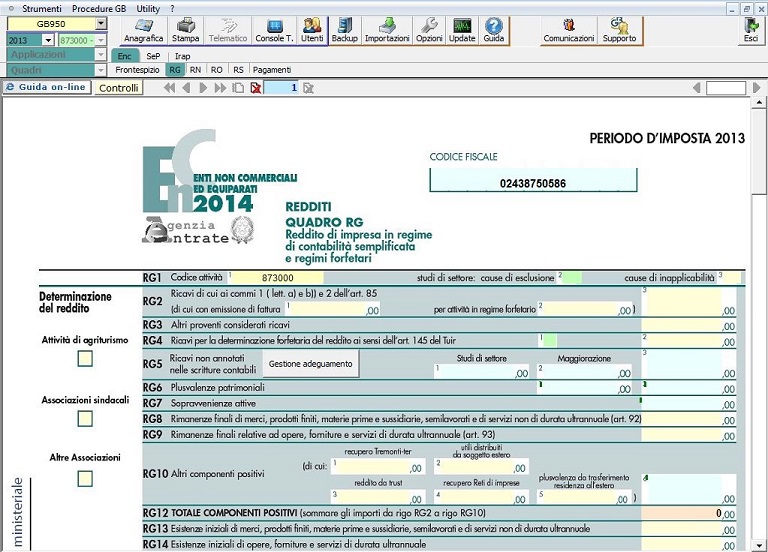Click the red delete module icon
Screen dimensions: 768x552
pos(255,88)
